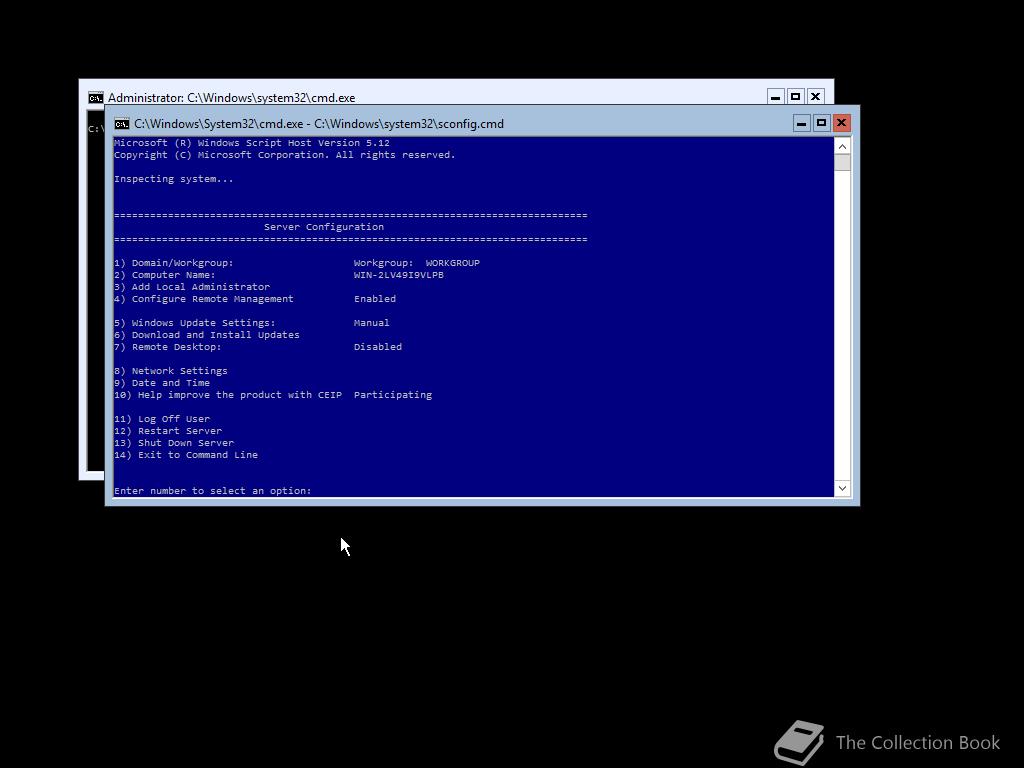The image size is (1024, 768).
Task: Click the cmd icon on the sconfig title bar
Action: [121, 123]
